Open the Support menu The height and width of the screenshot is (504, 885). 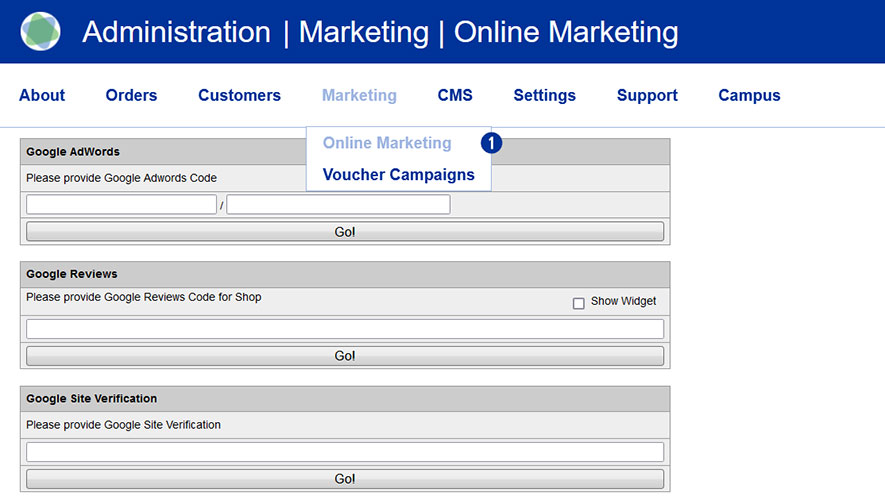(647, 96)
